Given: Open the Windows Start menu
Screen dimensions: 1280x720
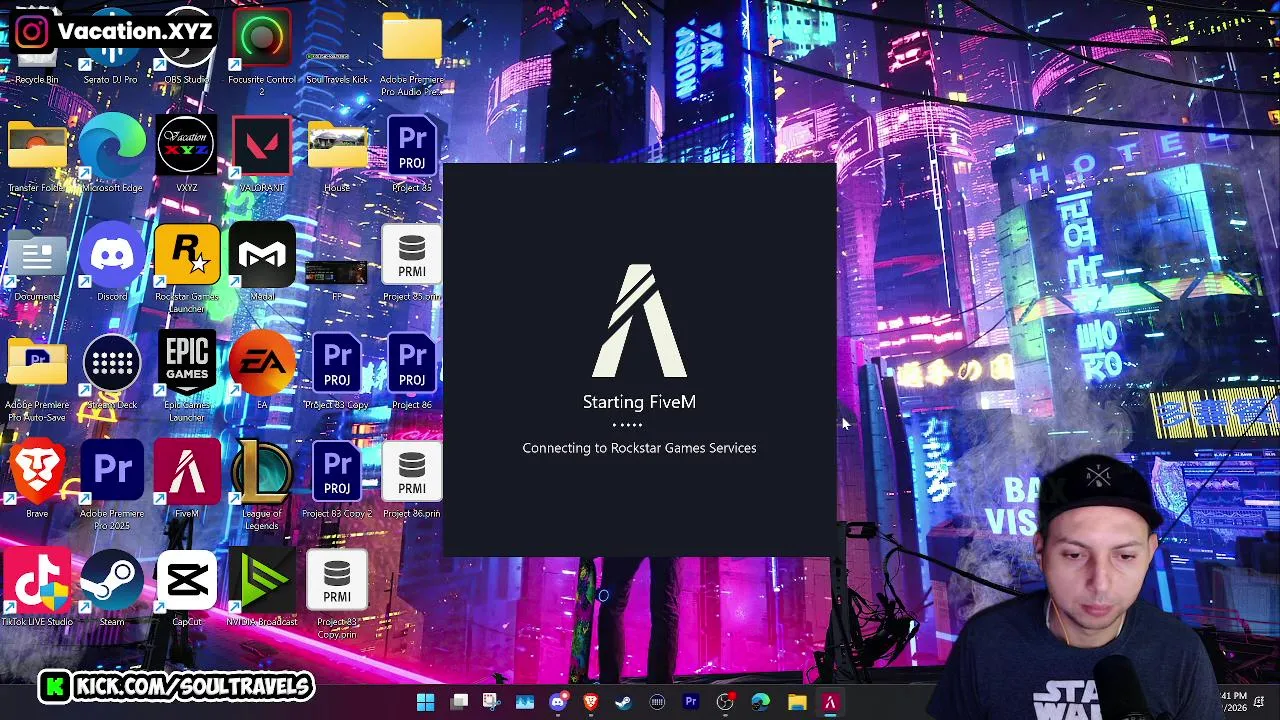Looking at the screenshot, I should 425,702.
